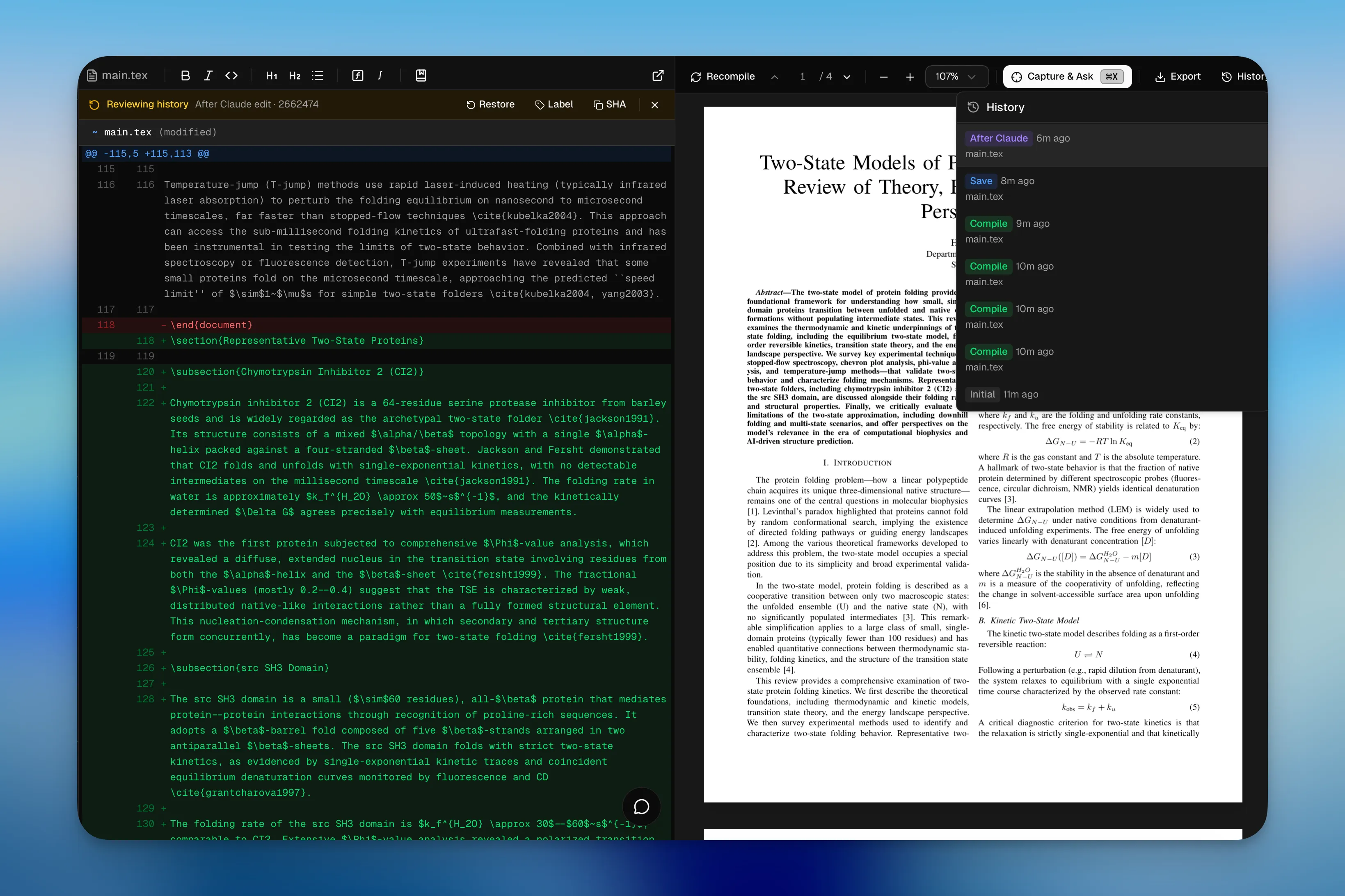Image resolution: width=1345 pixels, height=896 pixels.
Task: Open the floating chat assistant bubble
Action: (x=641, y=806)
